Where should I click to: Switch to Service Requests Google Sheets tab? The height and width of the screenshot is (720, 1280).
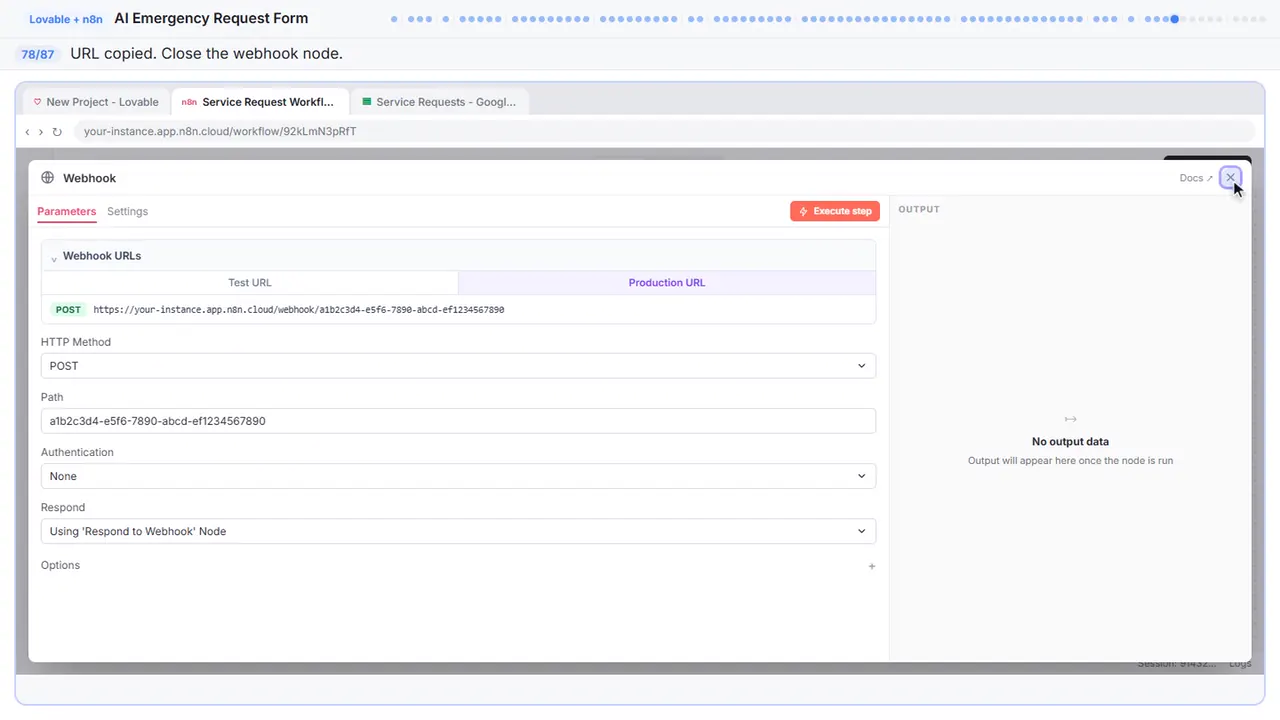pyautogui.click(x=440, y=102)
